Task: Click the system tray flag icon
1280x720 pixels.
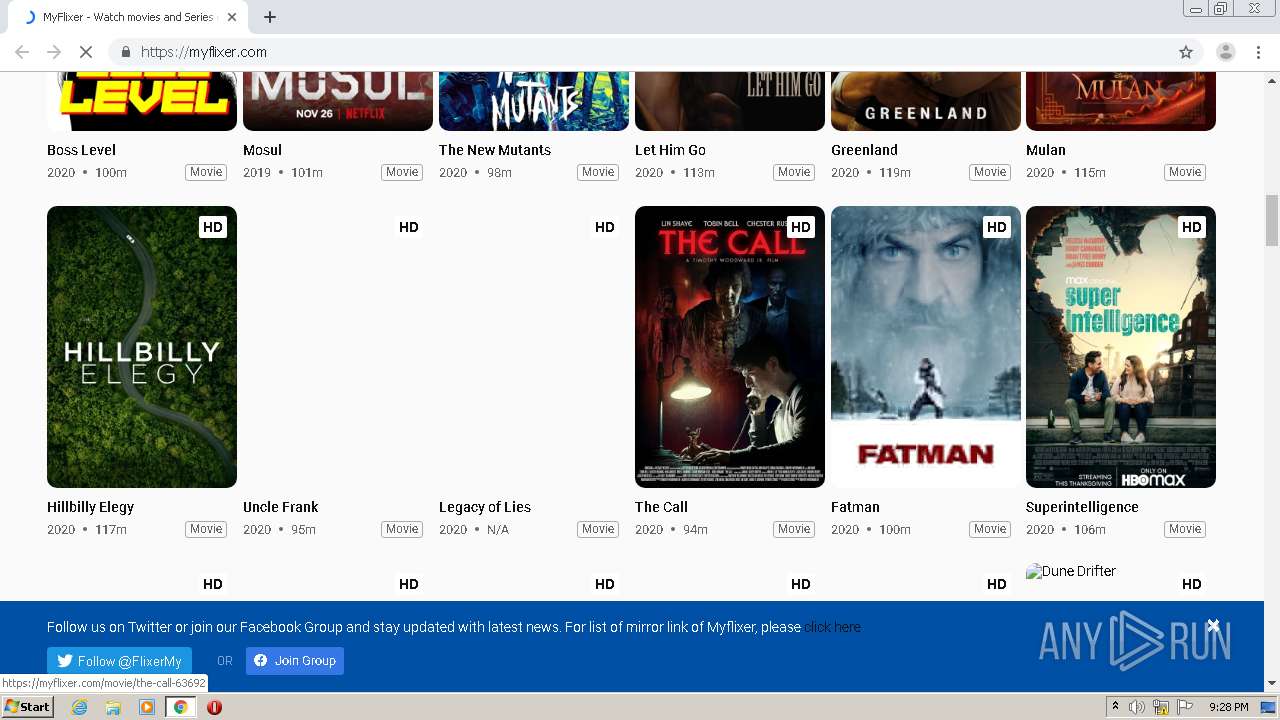Action: [1185, 707]
